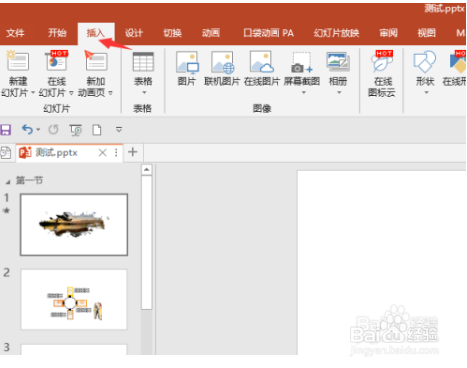Open the 文件 menu tab
This screenshot has height=368, width=467.
pyautogui.click(x=15, y=33)
